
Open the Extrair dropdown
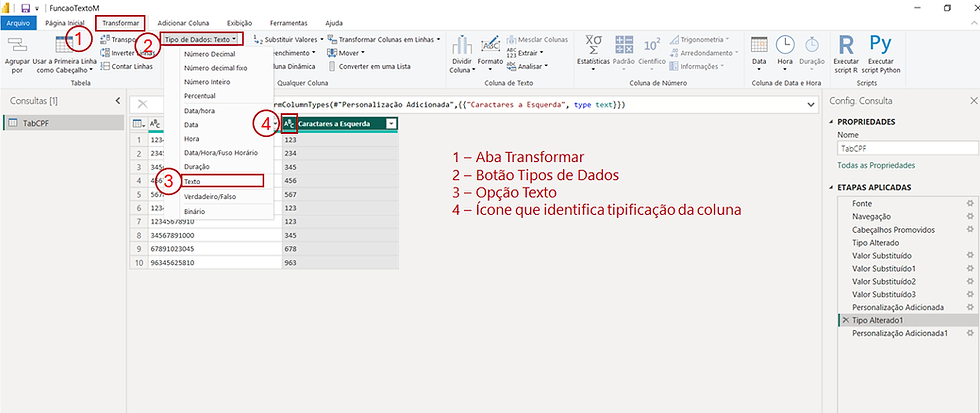pos(525,52)
